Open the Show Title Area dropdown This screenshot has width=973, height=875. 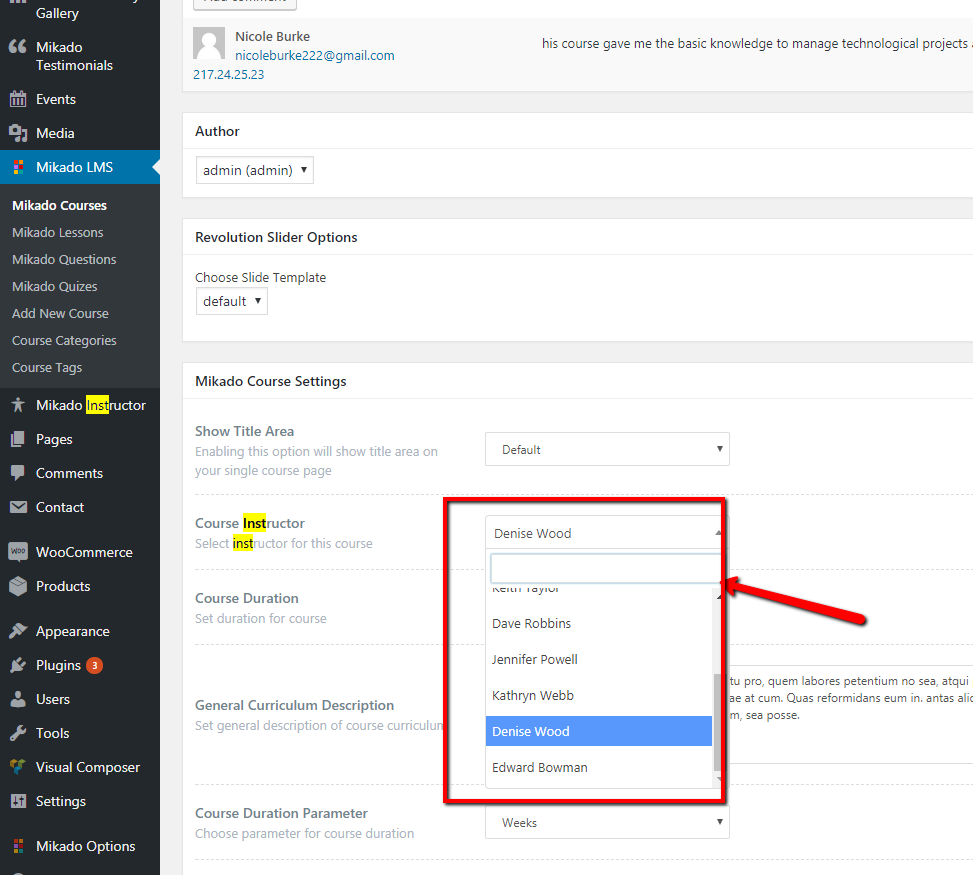607,449
